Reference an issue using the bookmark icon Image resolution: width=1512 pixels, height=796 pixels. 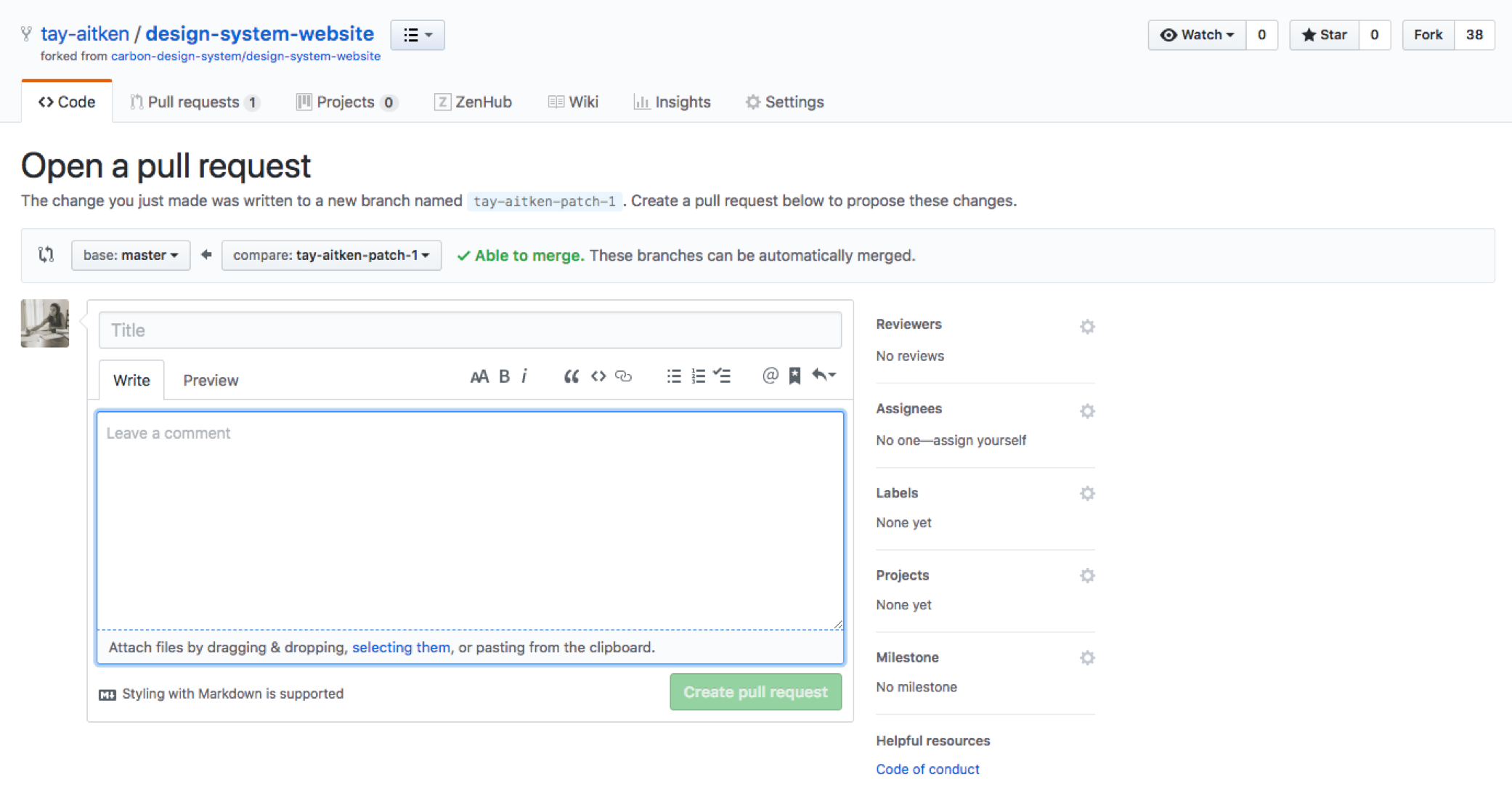(794, 375)
